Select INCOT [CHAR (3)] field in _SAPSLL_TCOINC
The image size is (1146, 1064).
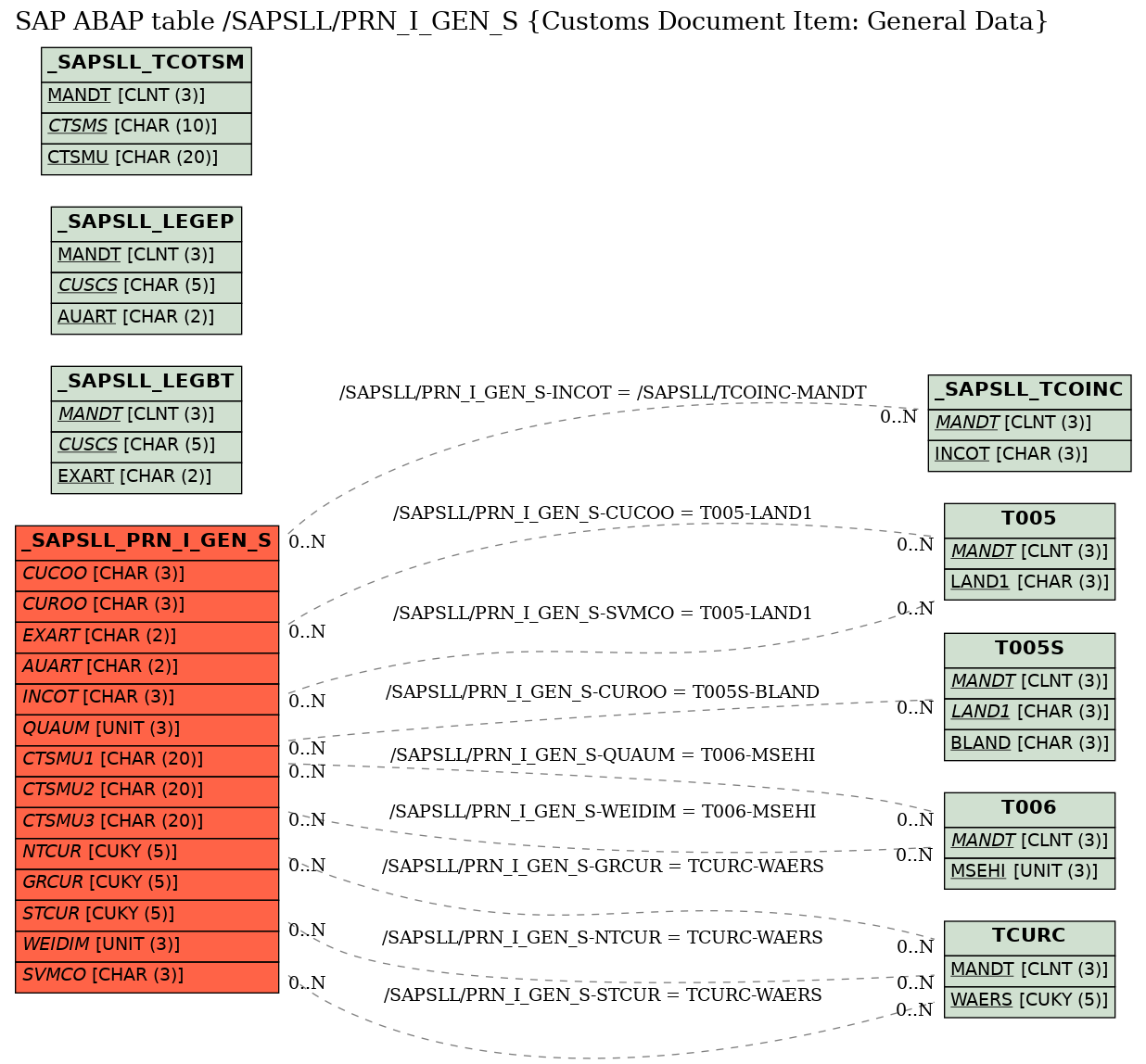[x=1029, y=456]
